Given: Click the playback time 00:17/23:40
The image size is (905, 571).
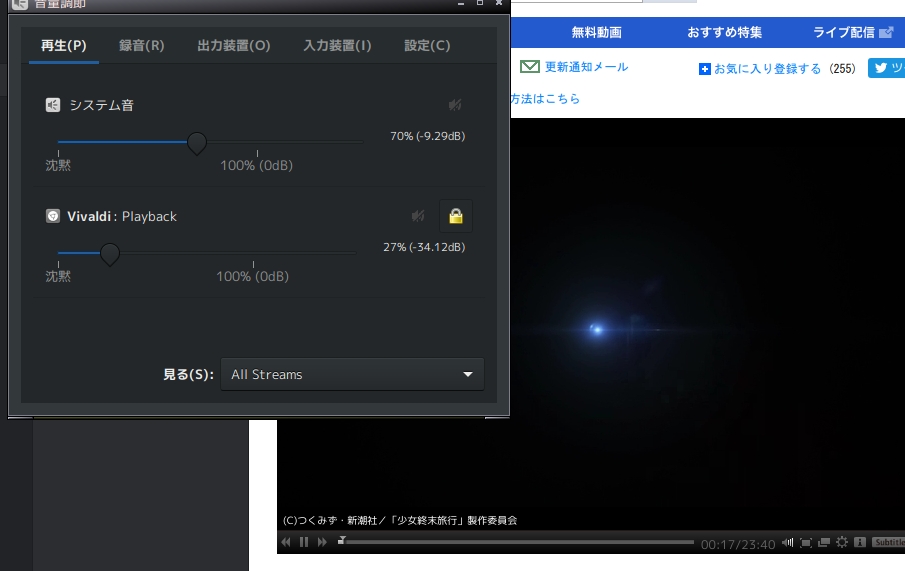Looking at the screenshot, I should point(738,544).
